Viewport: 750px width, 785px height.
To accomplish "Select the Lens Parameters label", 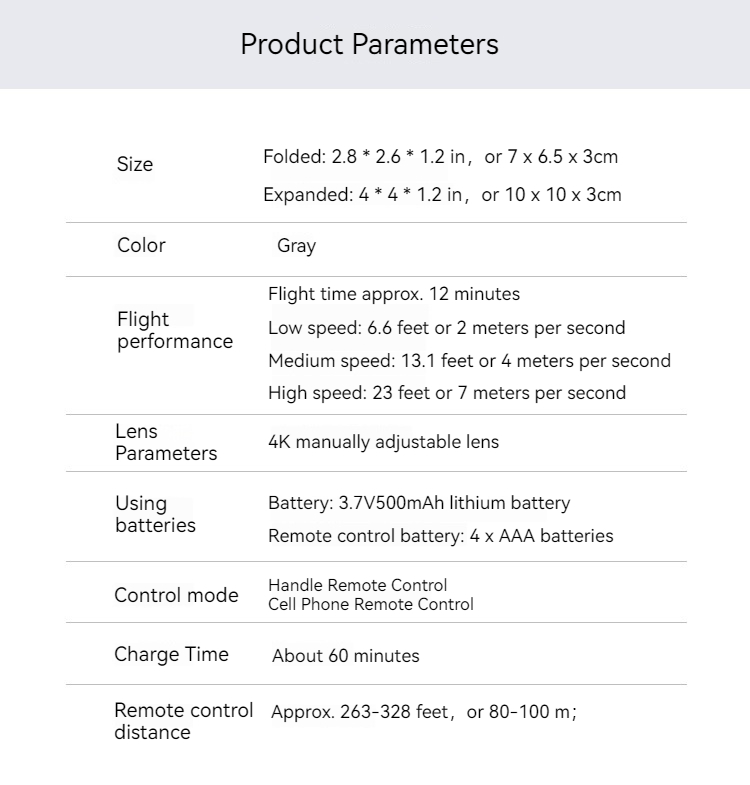I will pos(166,442).
